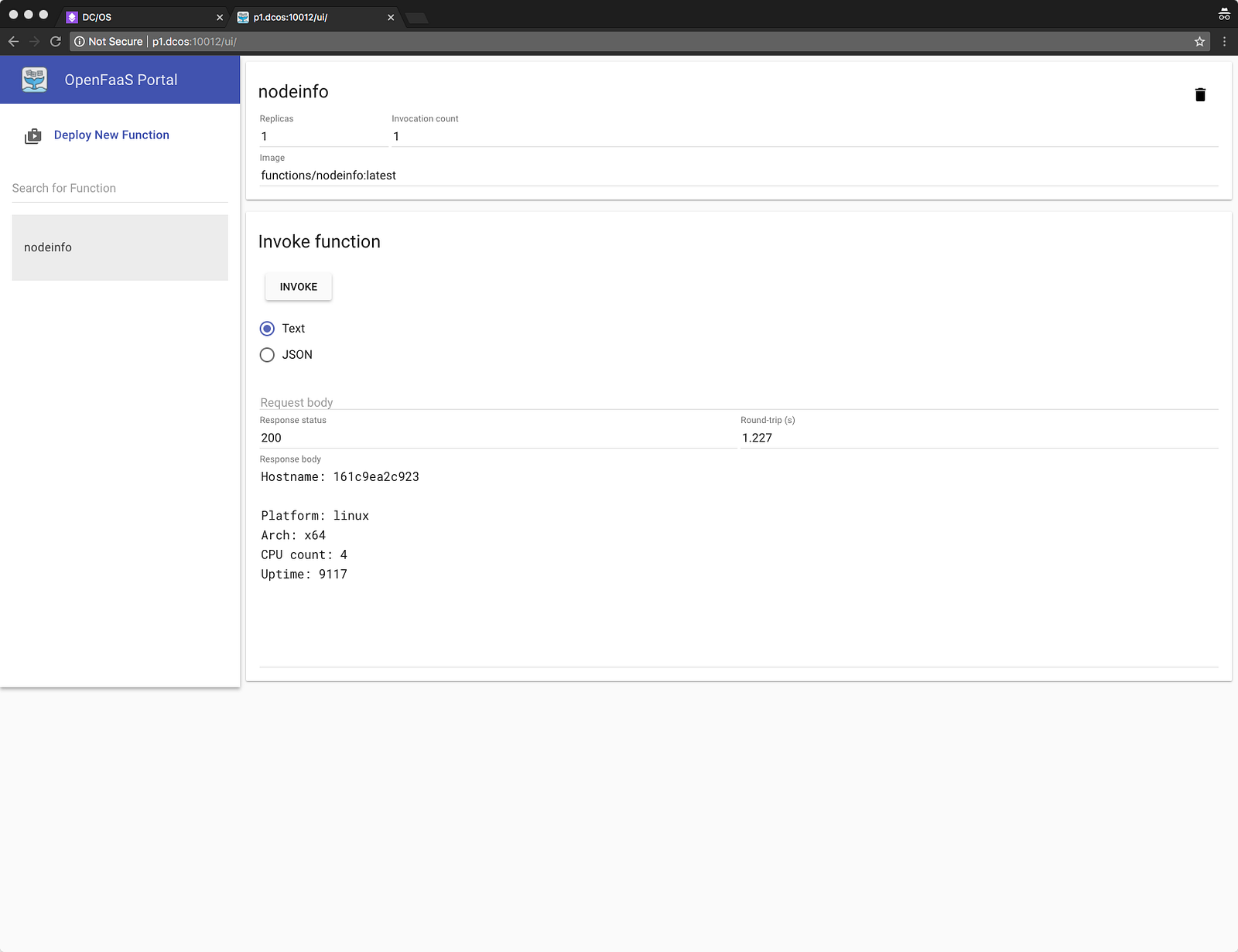Screen dimensions: 1238x952
Task: Click the nodeinfo heading in details card
Action: pyautogui.click(x=293, y=92)
